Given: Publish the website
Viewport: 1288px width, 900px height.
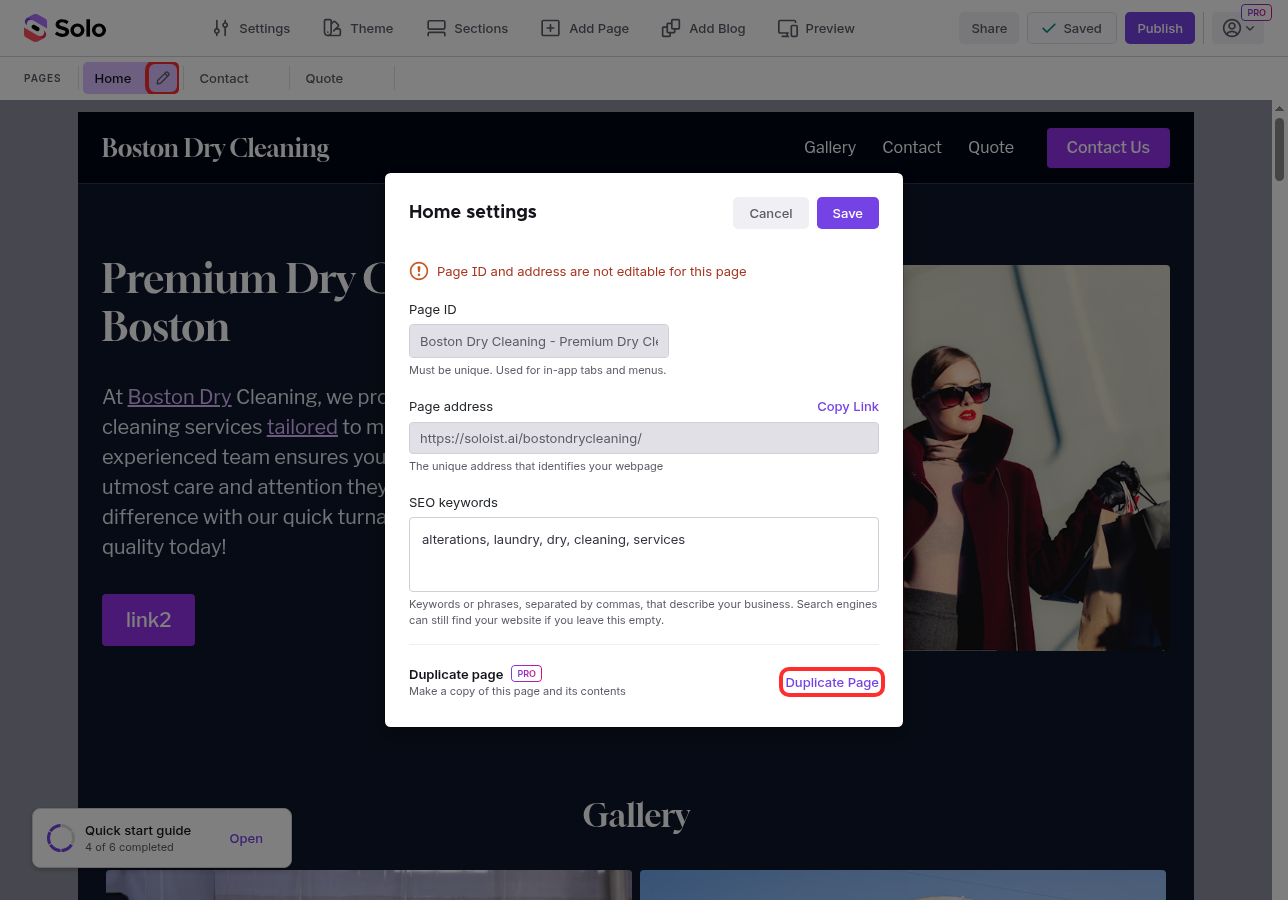Looking at the screenshot, I should 1160,28.
